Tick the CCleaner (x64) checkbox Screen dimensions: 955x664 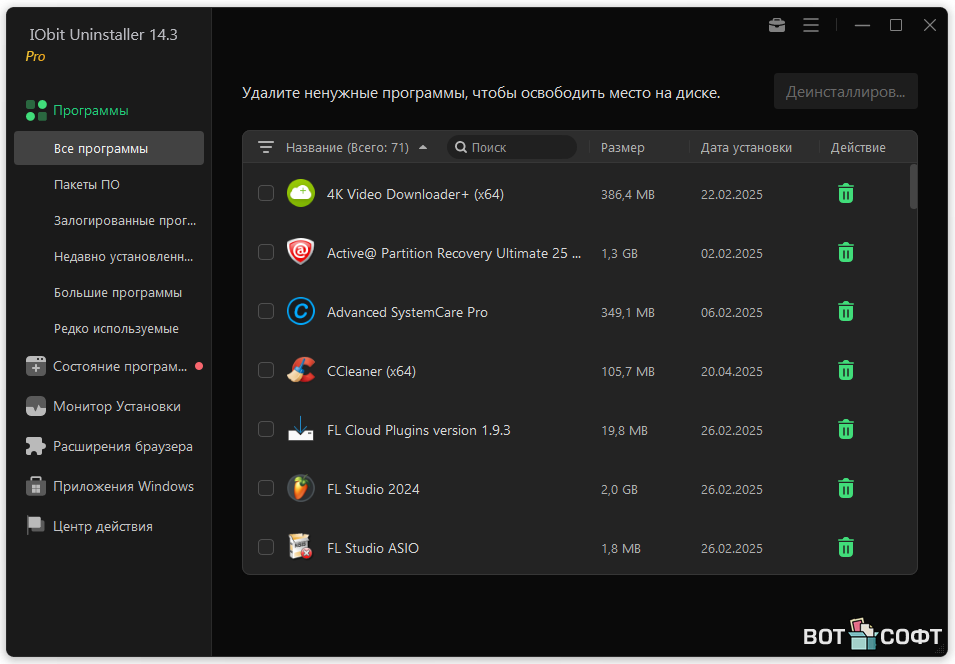[x=266, y=370]
